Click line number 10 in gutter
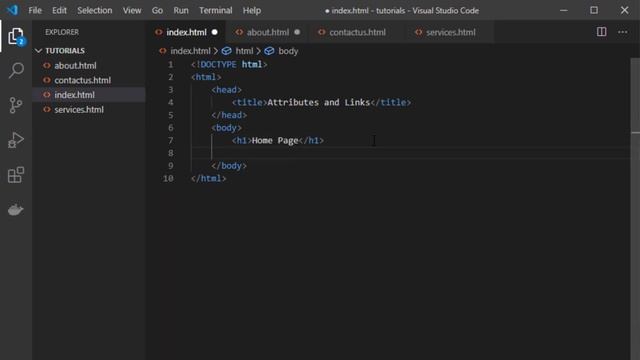640x360 pixels. [x=168, y=178]
